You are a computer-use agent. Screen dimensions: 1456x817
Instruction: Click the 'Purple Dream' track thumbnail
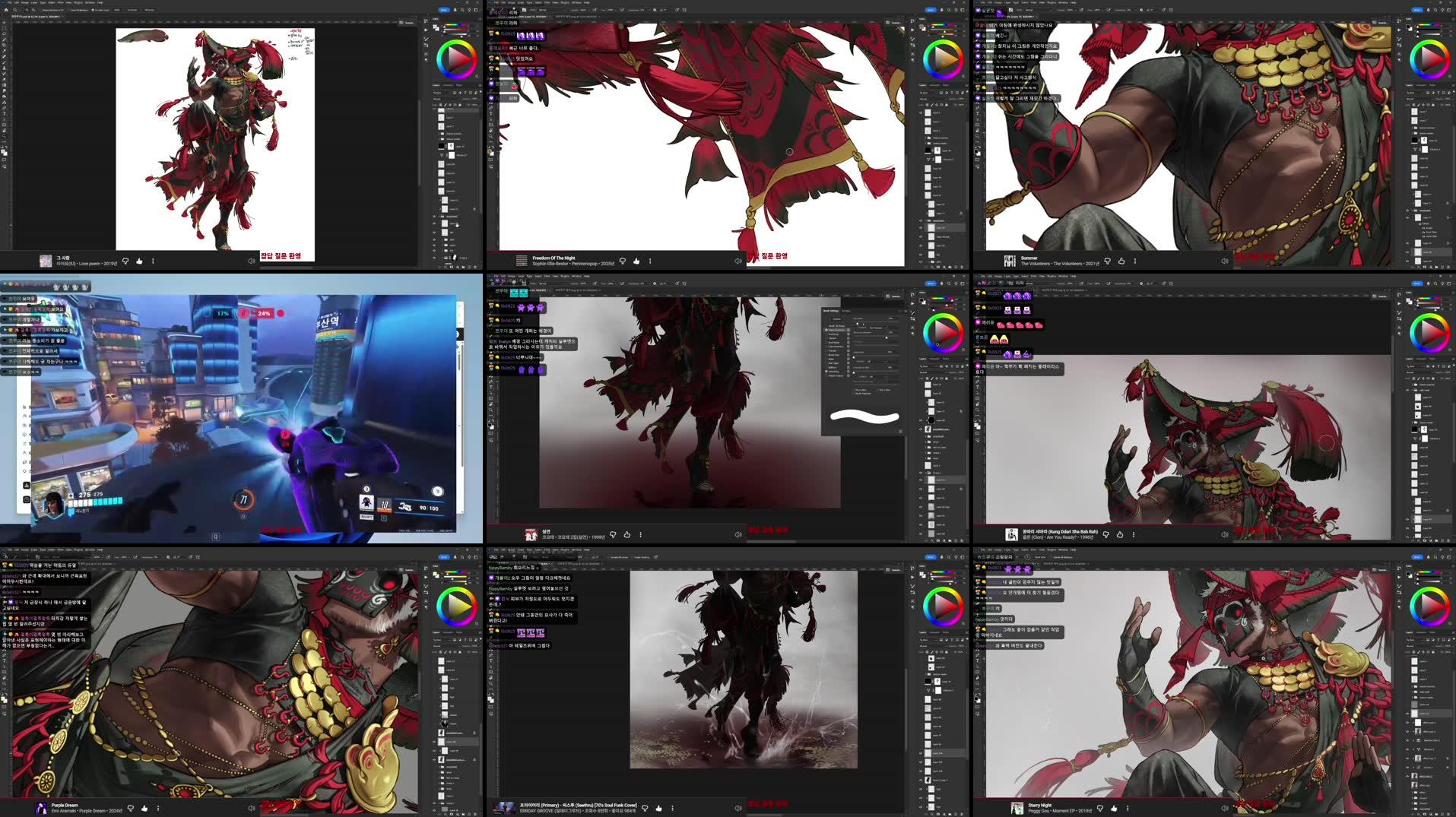43,808
